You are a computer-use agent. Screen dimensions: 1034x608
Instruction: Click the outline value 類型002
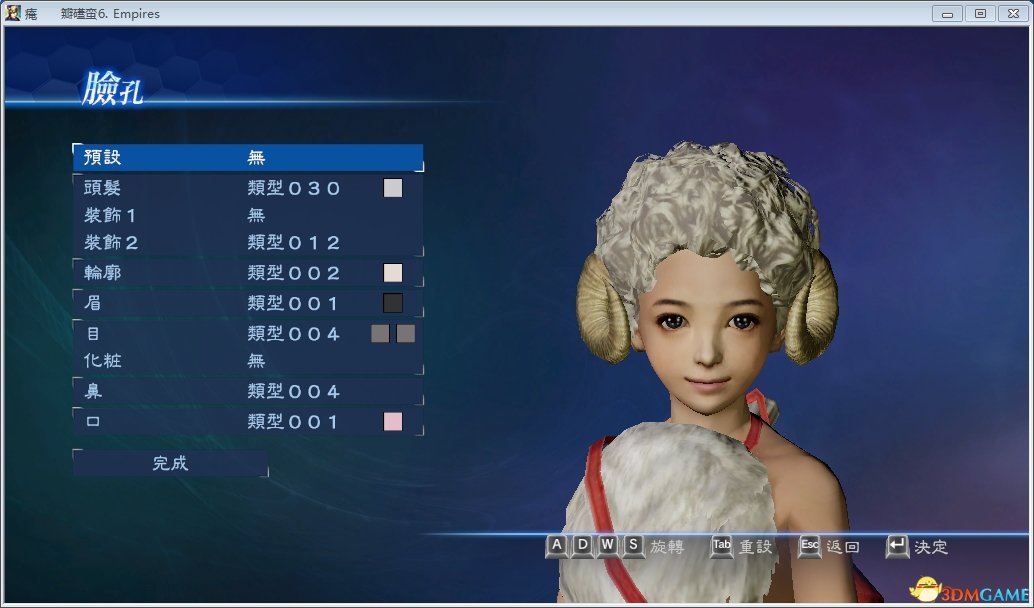(x=294, y=273)
